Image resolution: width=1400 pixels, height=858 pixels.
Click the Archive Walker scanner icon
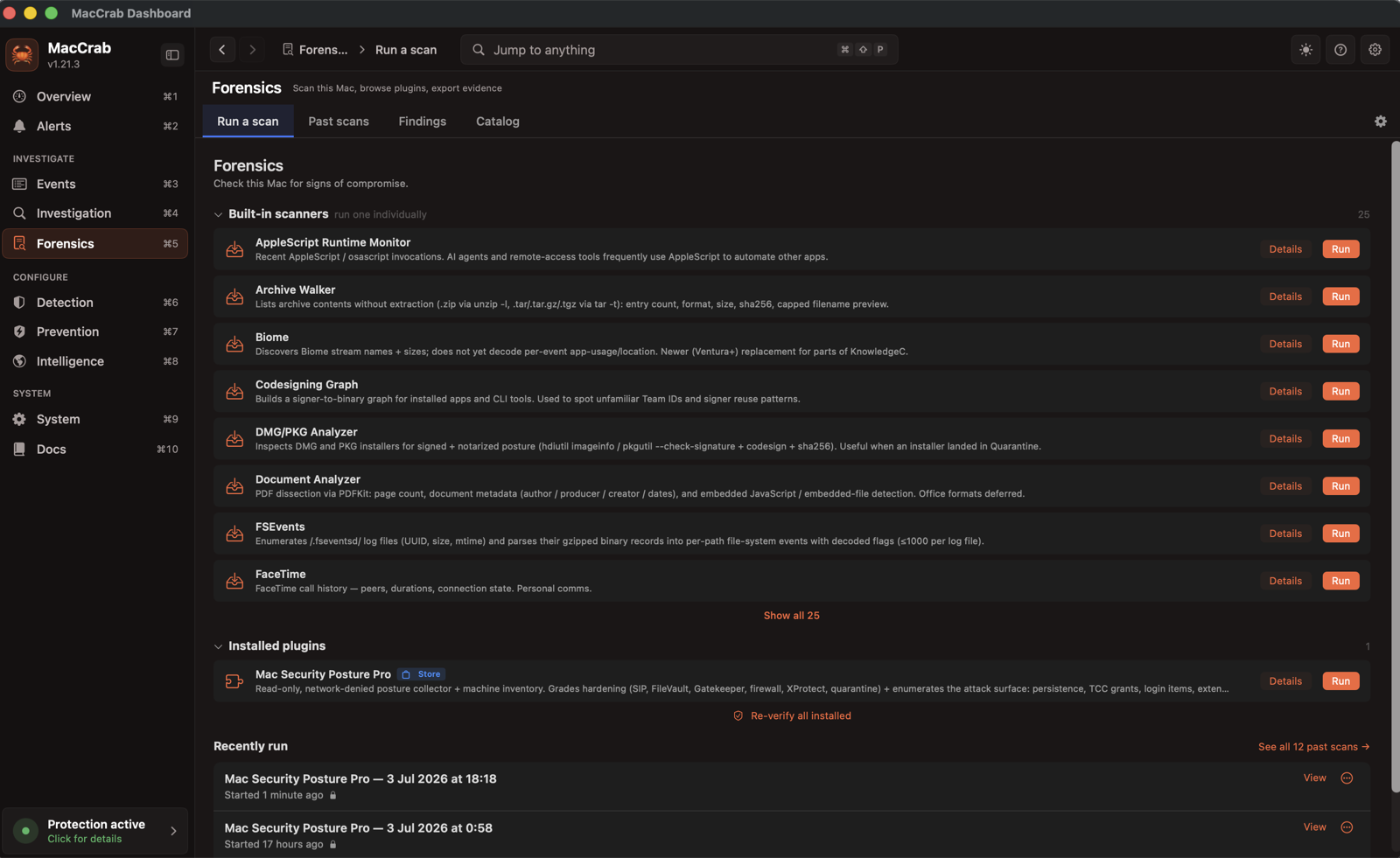234,296
